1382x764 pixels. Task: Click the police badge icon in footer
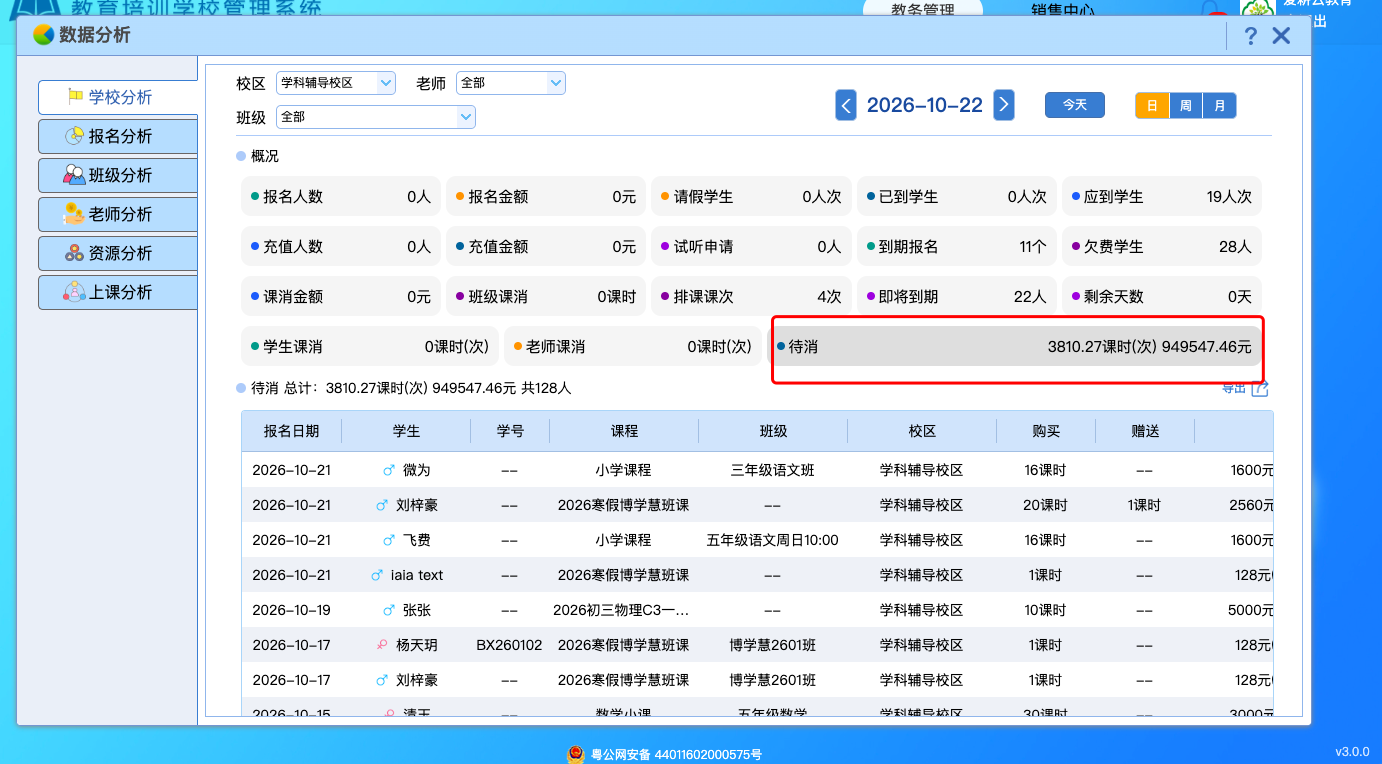575,754
